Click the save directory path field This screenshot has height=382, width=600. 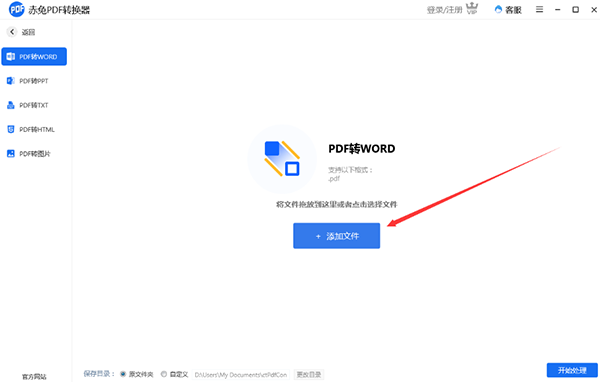pos(241,375)
